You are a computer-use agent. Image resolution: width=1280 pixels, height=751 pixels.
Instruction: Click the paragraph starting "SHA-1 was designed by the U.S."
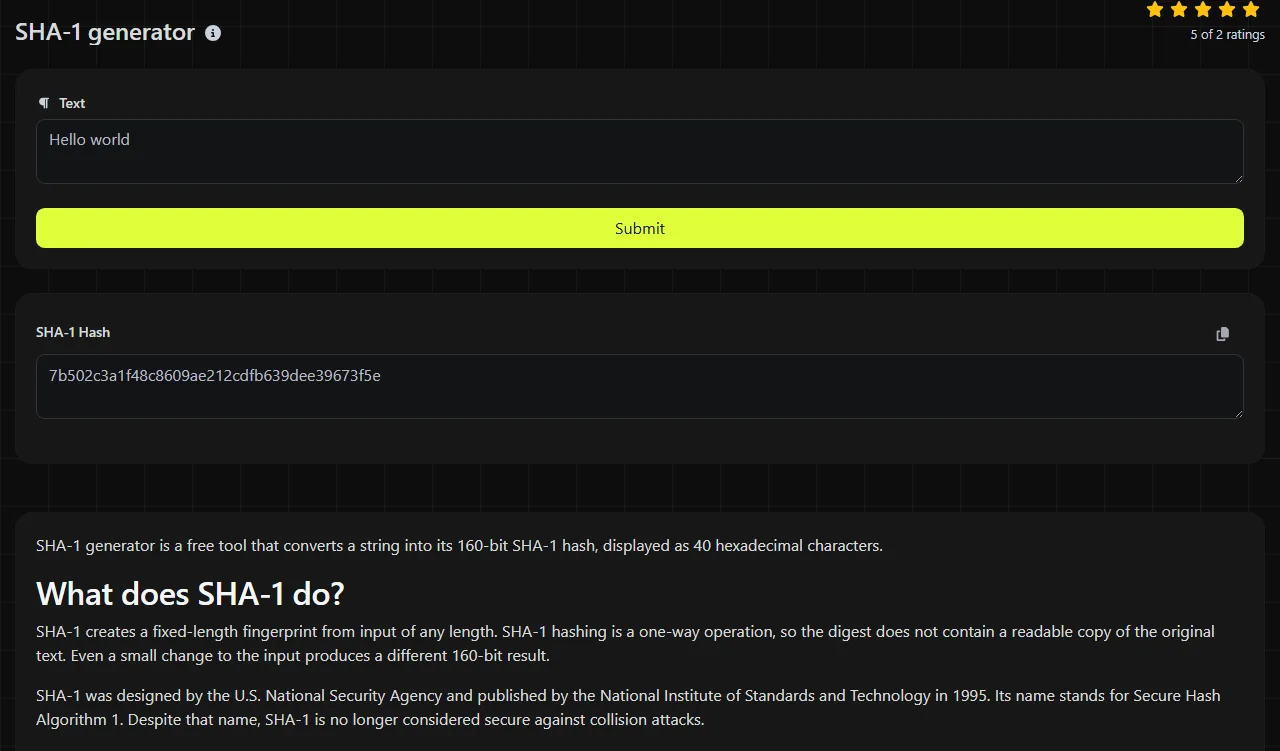(x=628, y=707)
